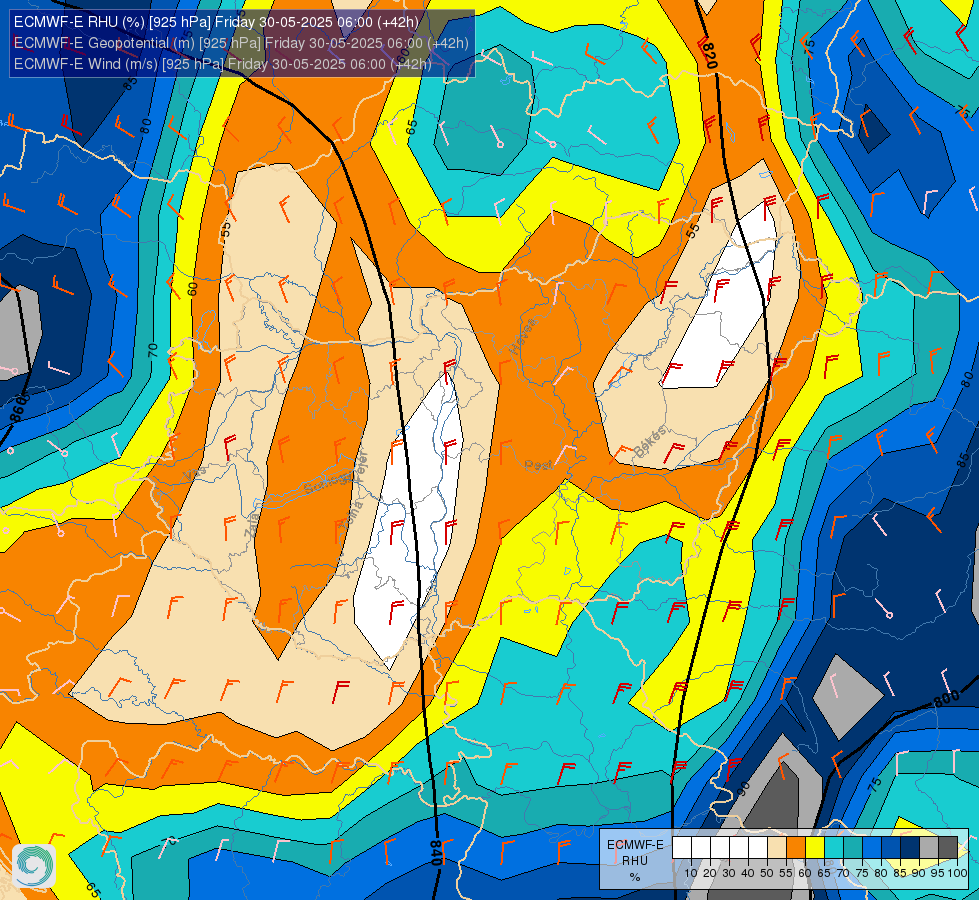Pick the cyan 65-70% legend swatch

[x=834, y=847]
